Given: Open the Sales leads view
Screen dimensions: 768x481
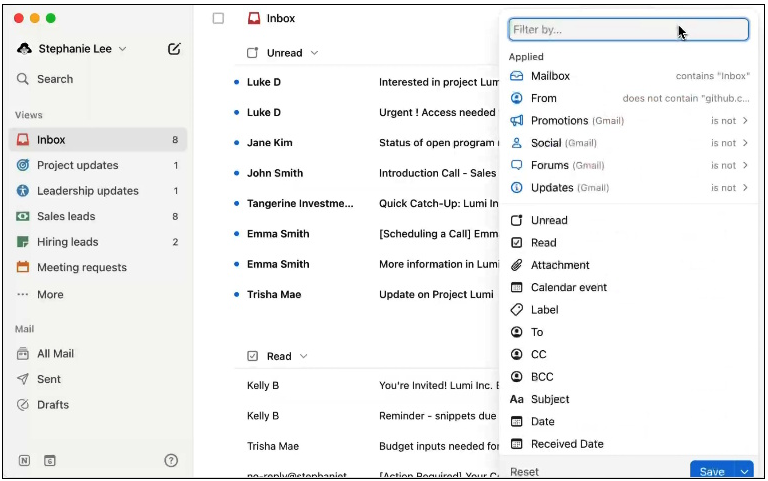Looking at the screenshot, I should click(66, 216).
